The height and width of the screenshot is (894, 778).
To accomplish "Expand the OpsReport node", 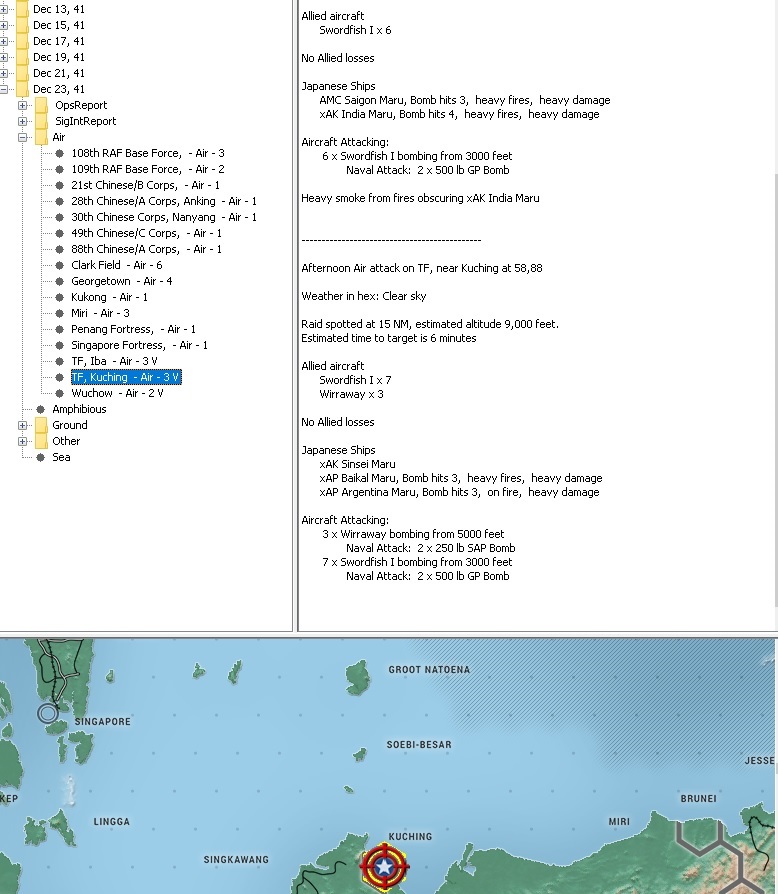I will tap(22, 105).
